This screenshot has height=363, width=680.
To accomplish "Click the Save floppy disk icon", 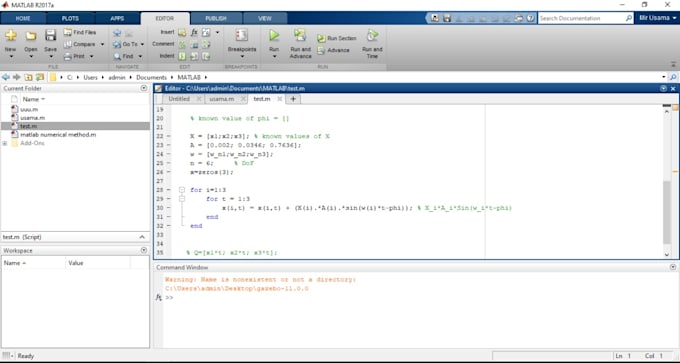I will [50, 36].
